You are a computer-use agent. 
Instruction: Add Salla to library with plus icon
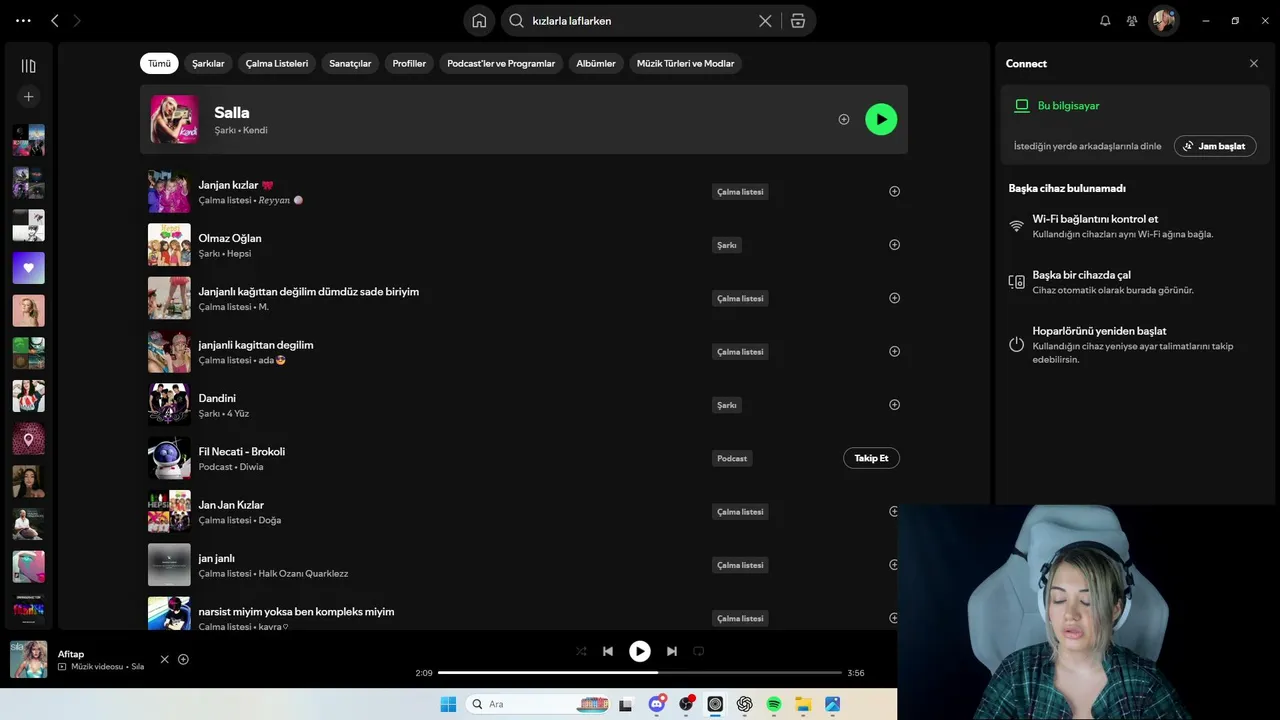[844, 119]
